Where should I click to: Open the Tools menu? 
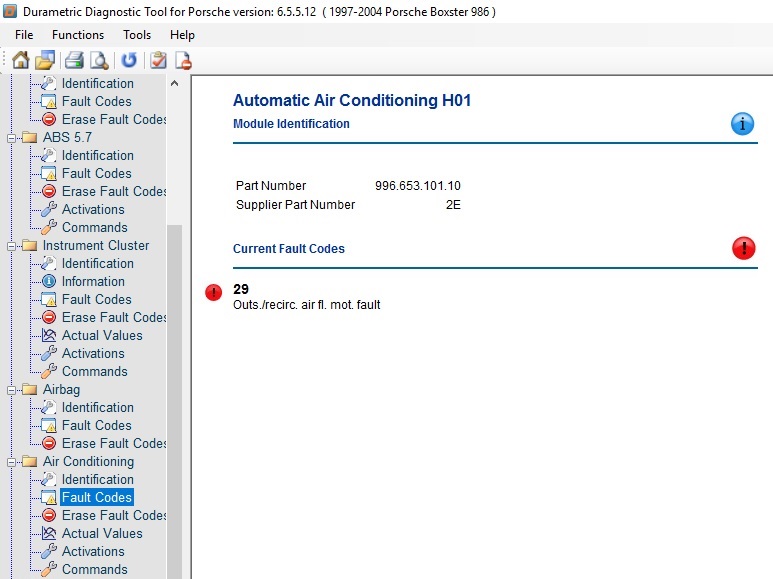coord(137,35)
